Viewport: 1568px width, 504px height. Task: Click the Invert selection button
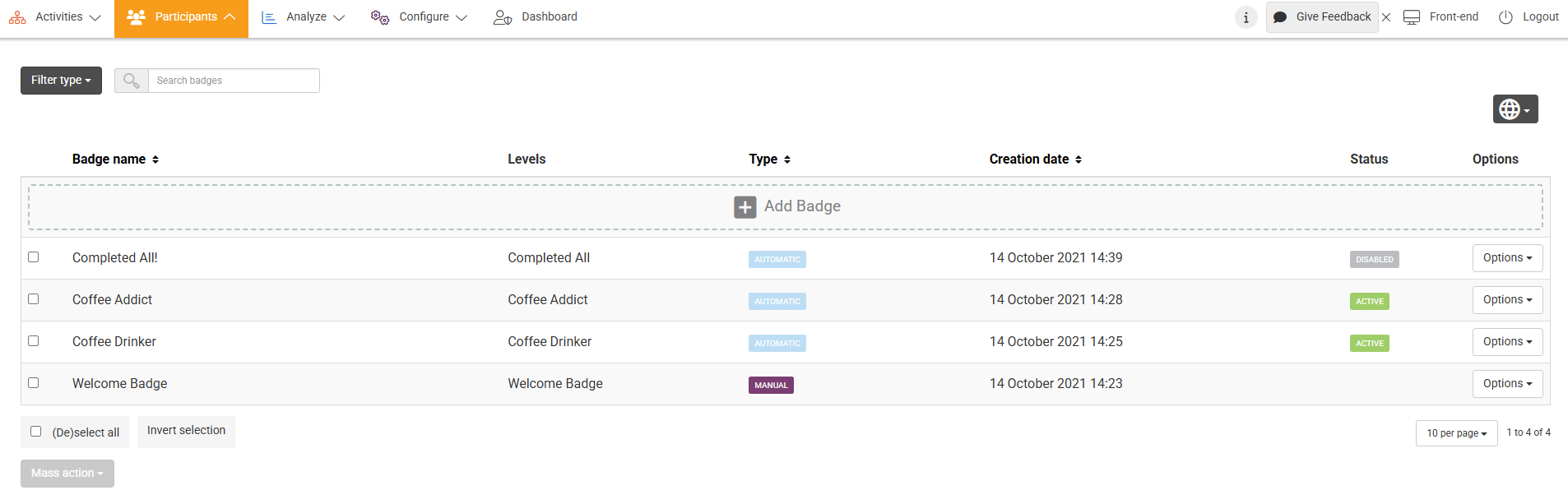click(x=186, y=431)
